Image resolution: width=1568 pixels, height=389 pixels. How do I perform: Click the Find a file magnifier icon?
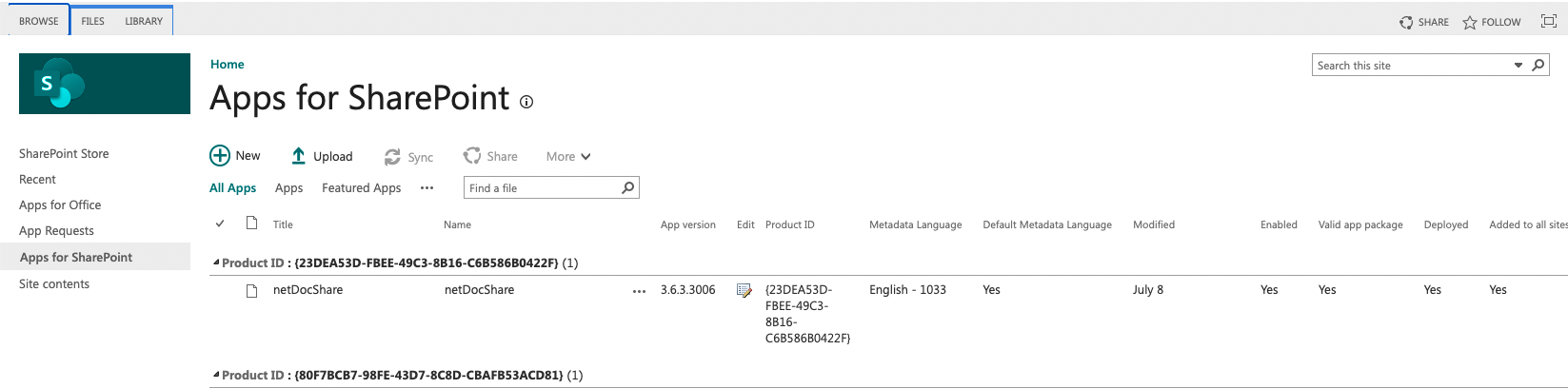[x=628, y=187]
